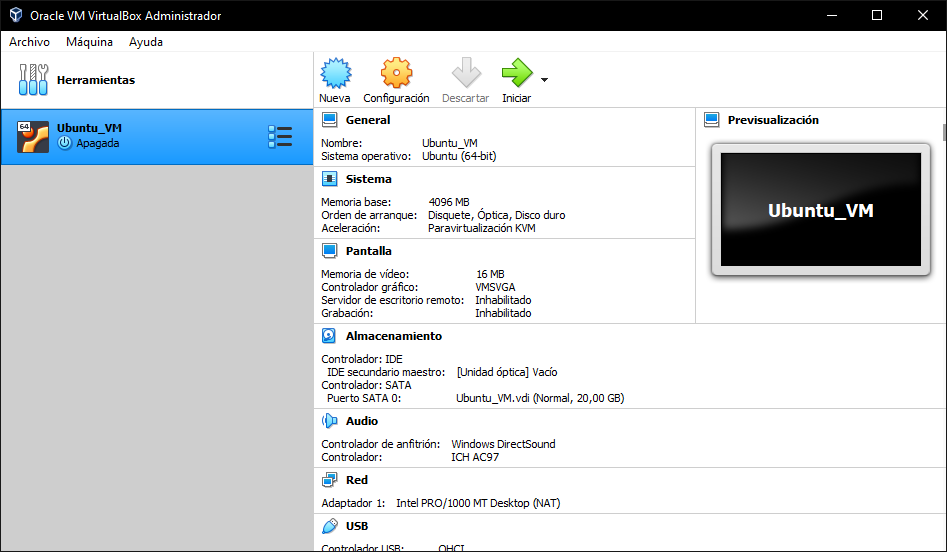Click the details pane vertical scrollbar
This screenshot has height=552, width=947.
pyautogui.click(x=944, y=132)
